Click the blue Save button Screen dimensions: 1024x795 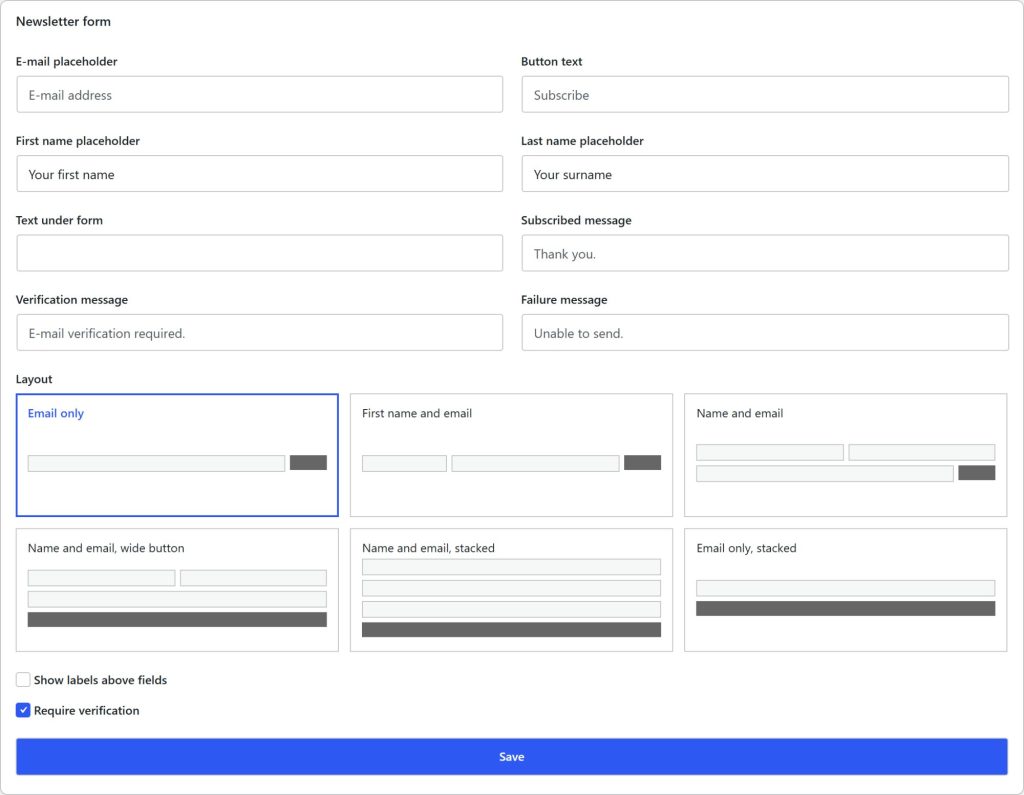(511, 756)
